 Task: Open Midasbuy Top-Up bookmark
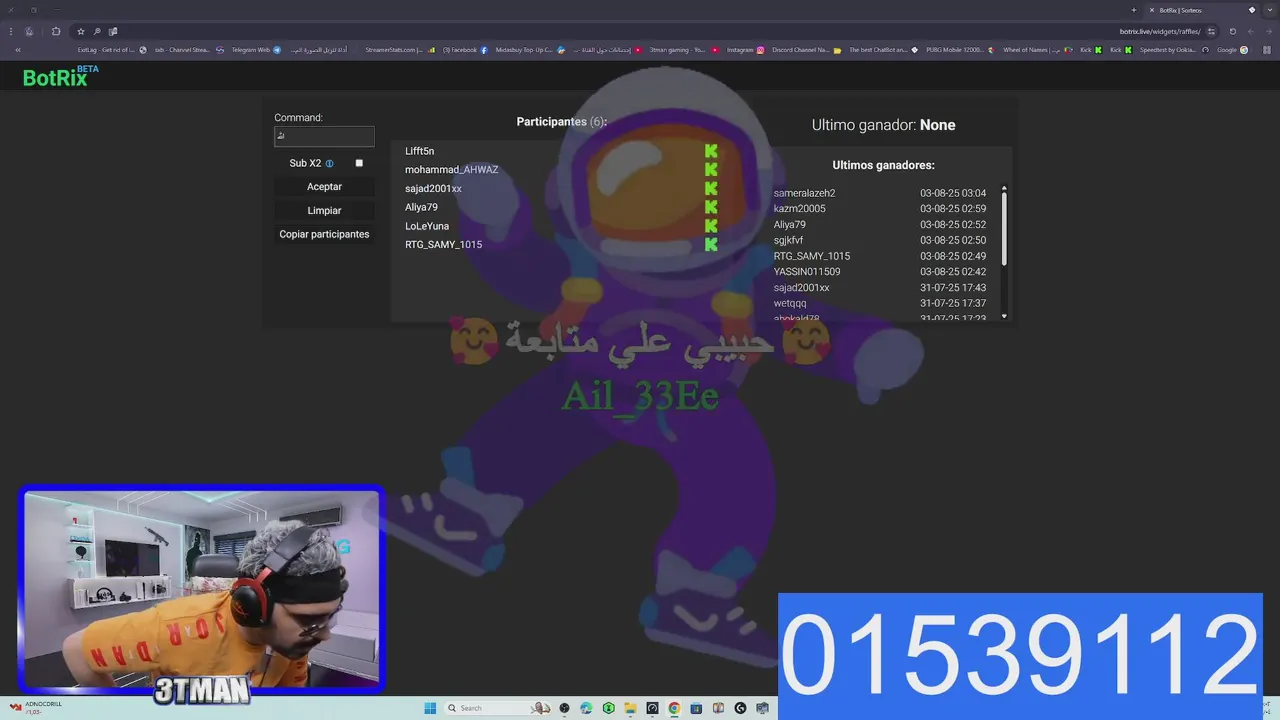[x=530, y=50]
